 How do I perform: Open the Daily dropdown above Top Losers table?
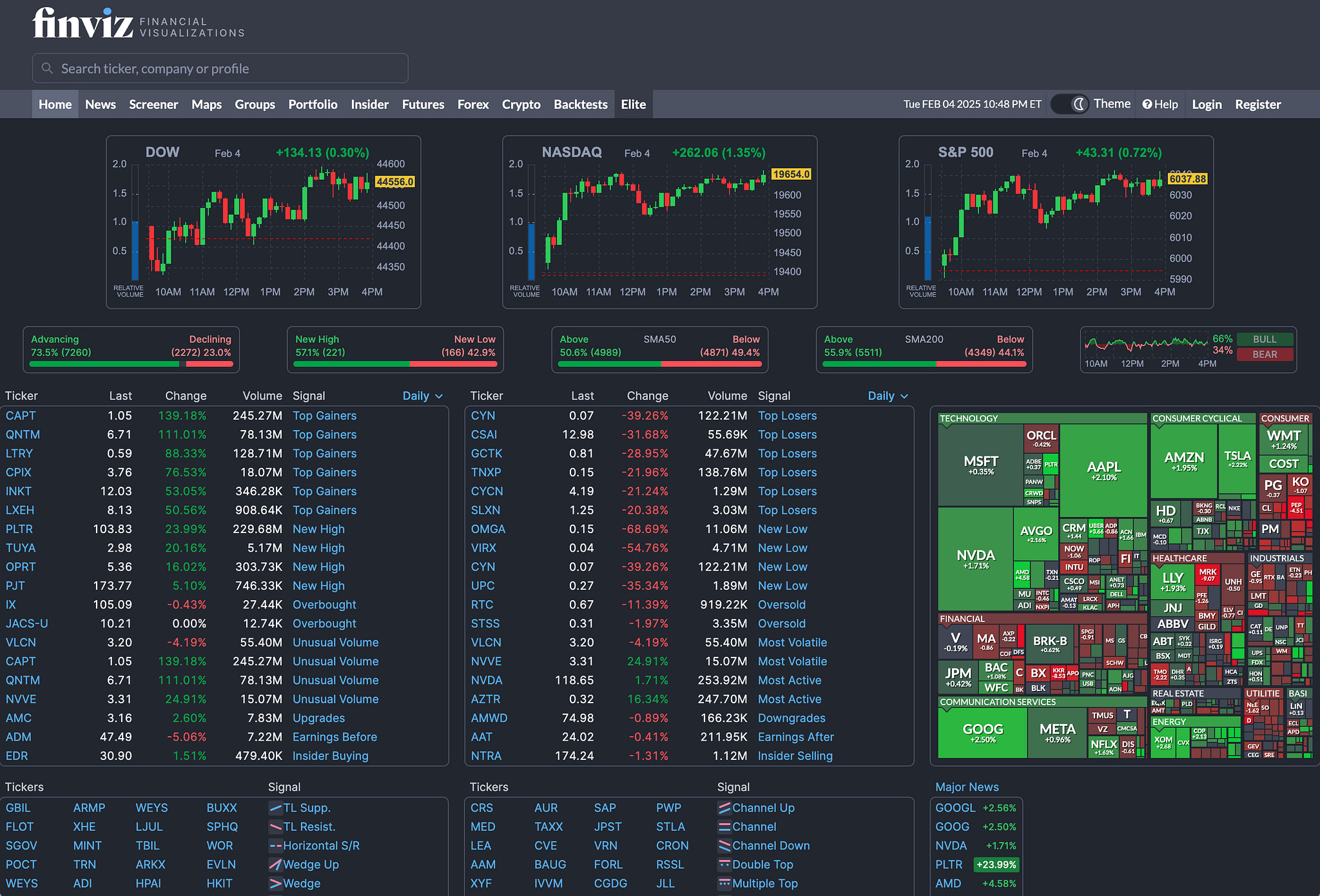click(x=888, y=396)
